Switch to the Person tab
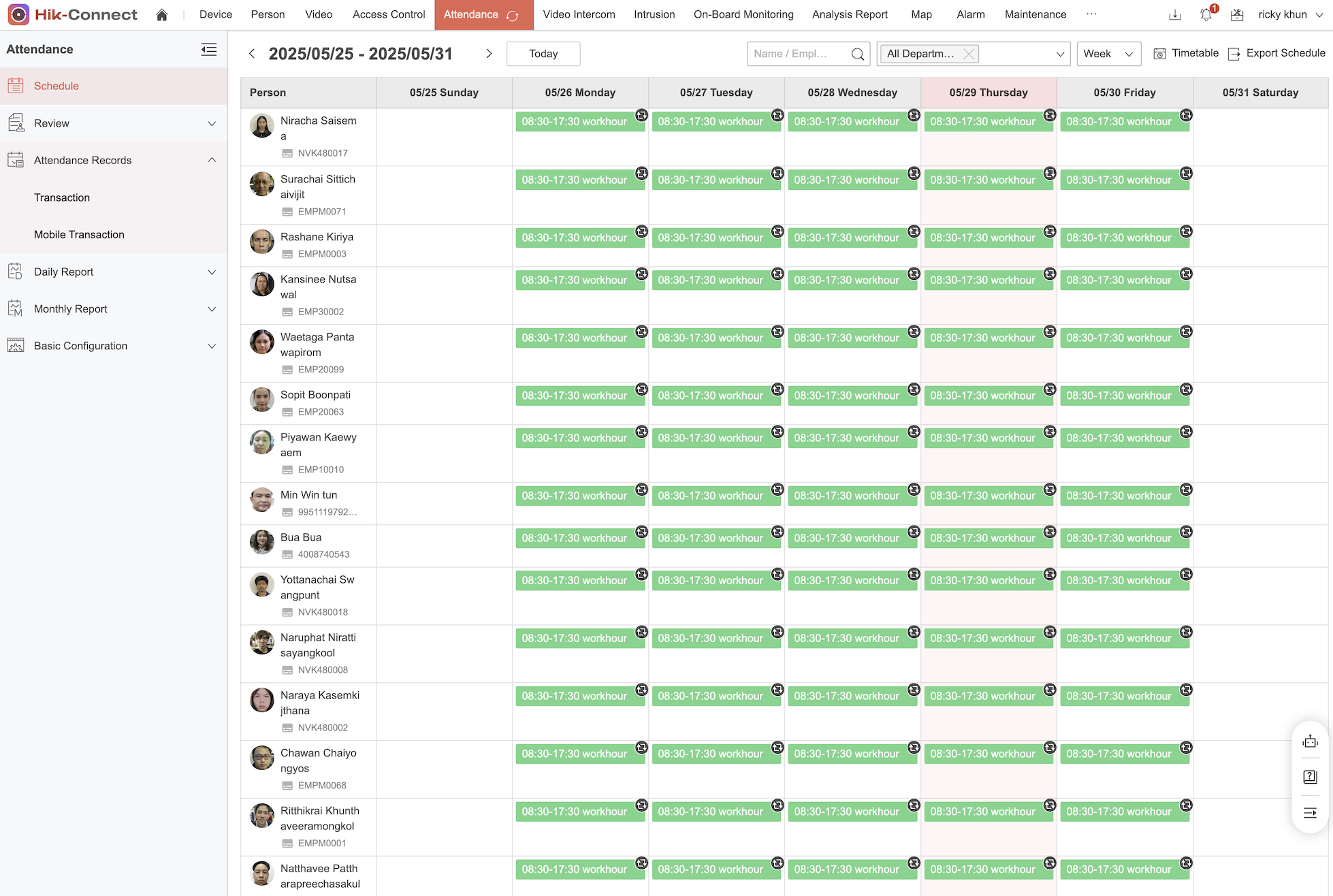 [268, 14]
